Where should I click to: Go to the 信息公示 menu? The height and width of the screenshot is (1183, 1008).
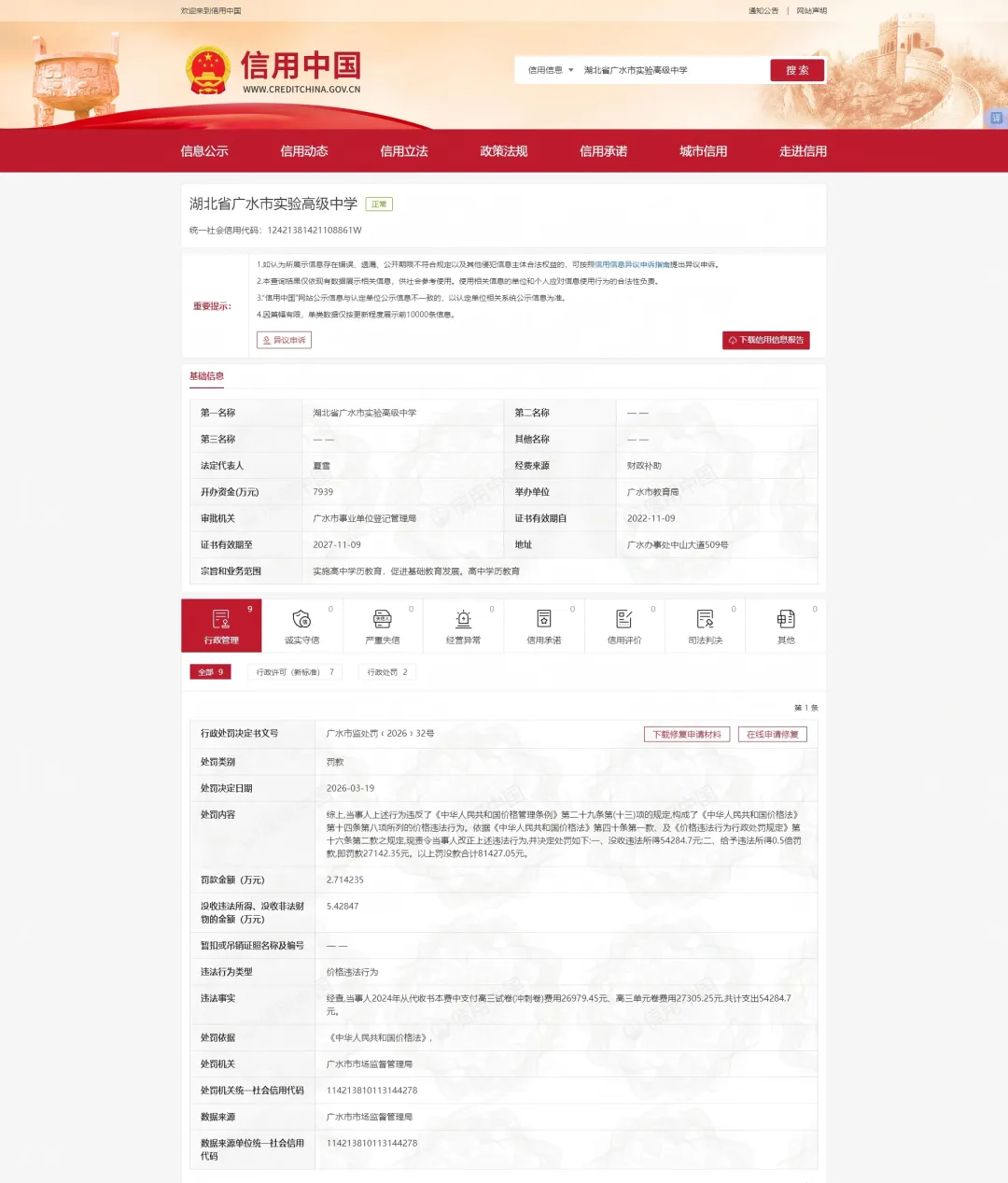(204, 151)
